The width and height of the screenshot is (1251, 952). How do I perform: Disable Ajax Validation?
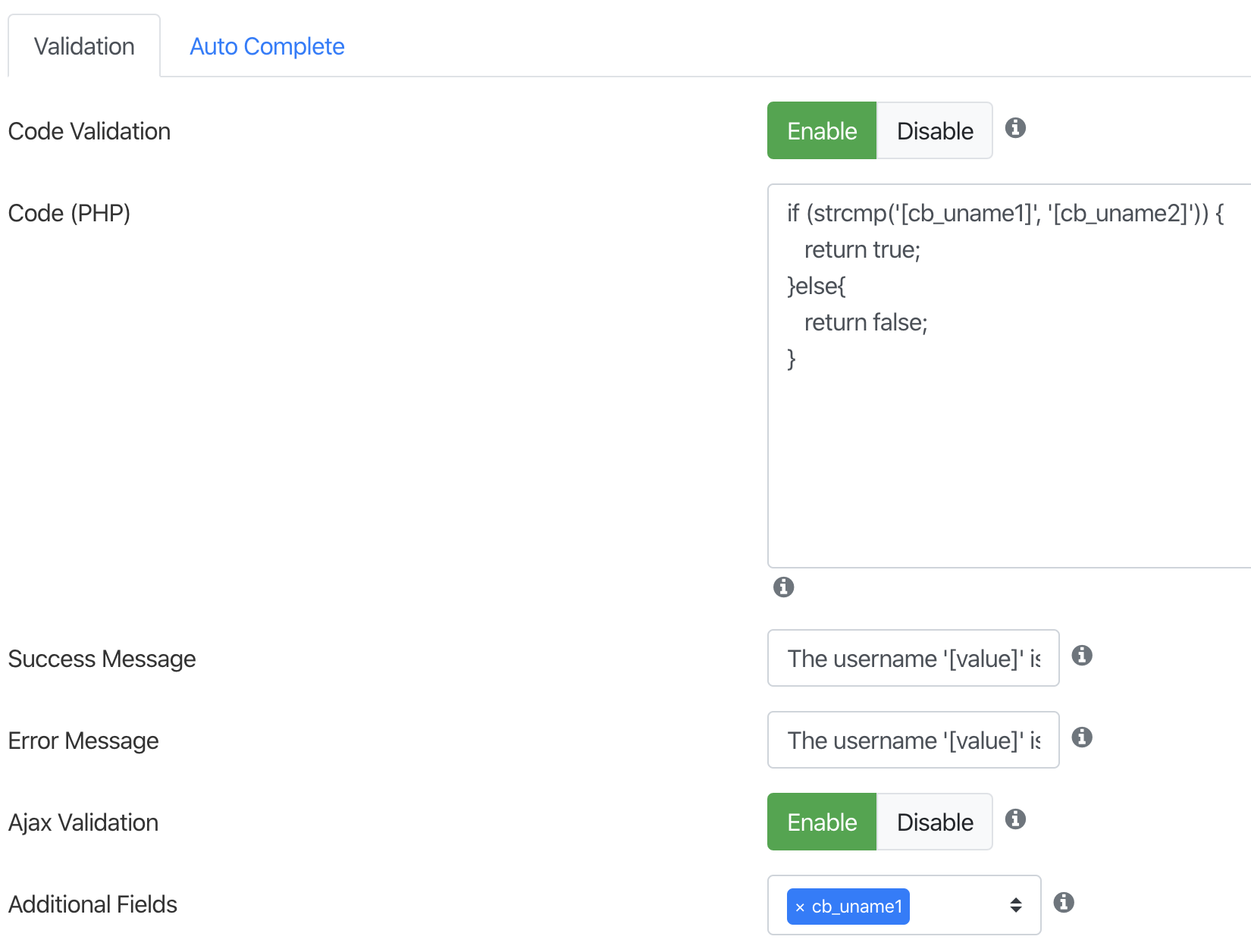click(935, 822)
